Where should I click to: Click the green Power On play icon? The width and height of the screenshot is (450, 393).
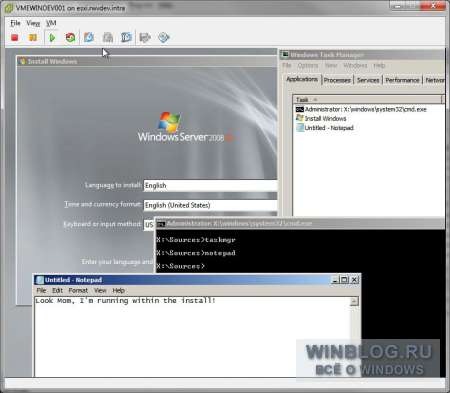[x=52, y=38]
